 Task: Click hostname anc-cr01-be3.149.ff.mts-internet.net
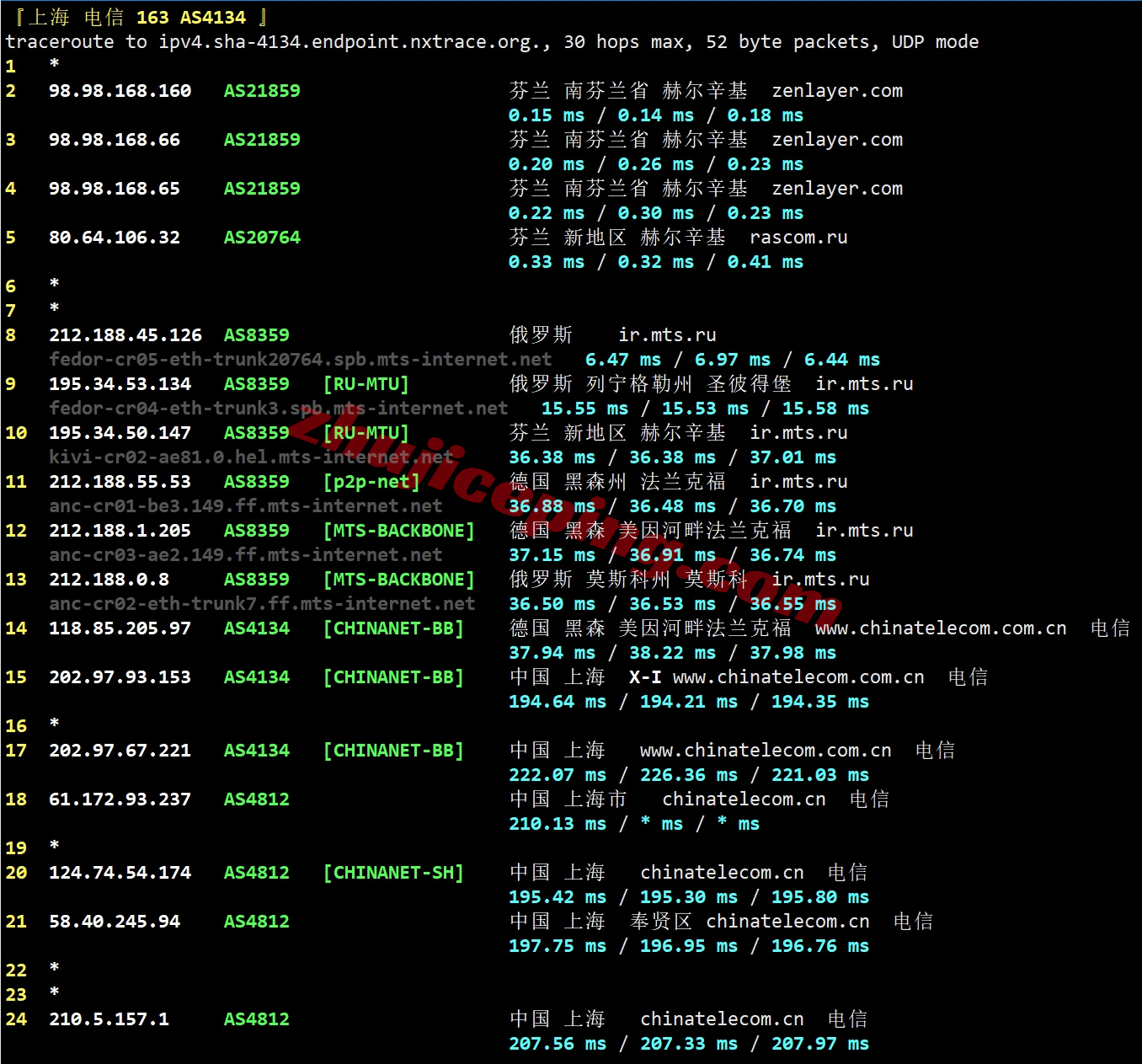[x=246, y=506]
